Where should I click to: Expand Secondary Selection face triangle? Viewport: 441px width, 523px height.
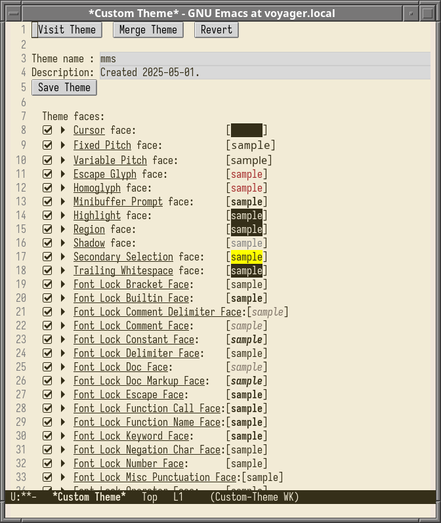click(x=63, y=257)
